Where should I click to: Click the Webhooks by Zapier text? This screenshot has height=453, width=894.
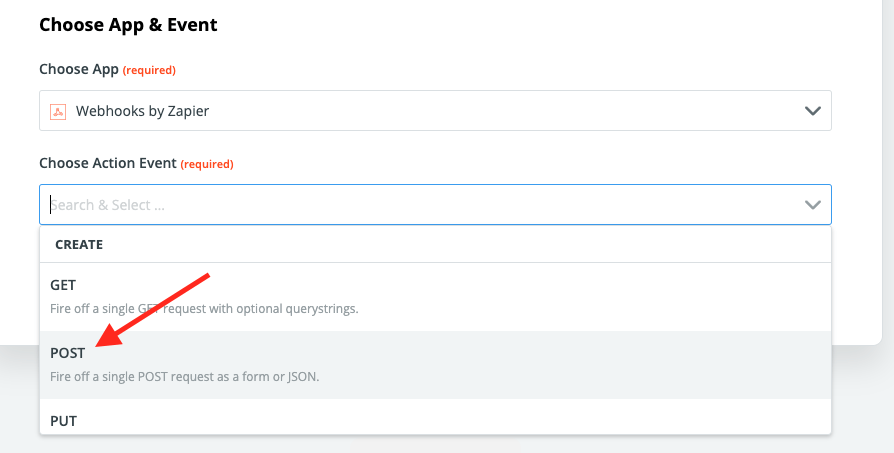(x=143, y=111)
